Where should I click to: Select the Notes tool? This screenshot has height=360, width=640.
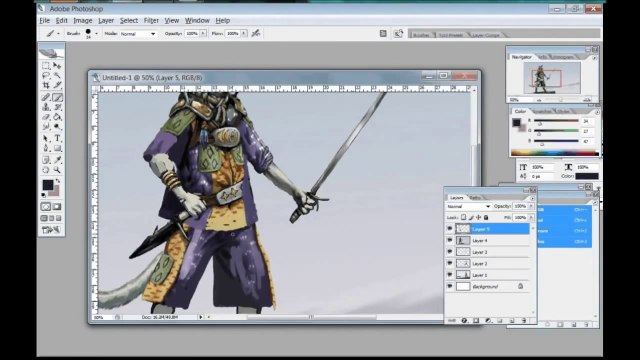pyautogui.click(x=46, y=160)
